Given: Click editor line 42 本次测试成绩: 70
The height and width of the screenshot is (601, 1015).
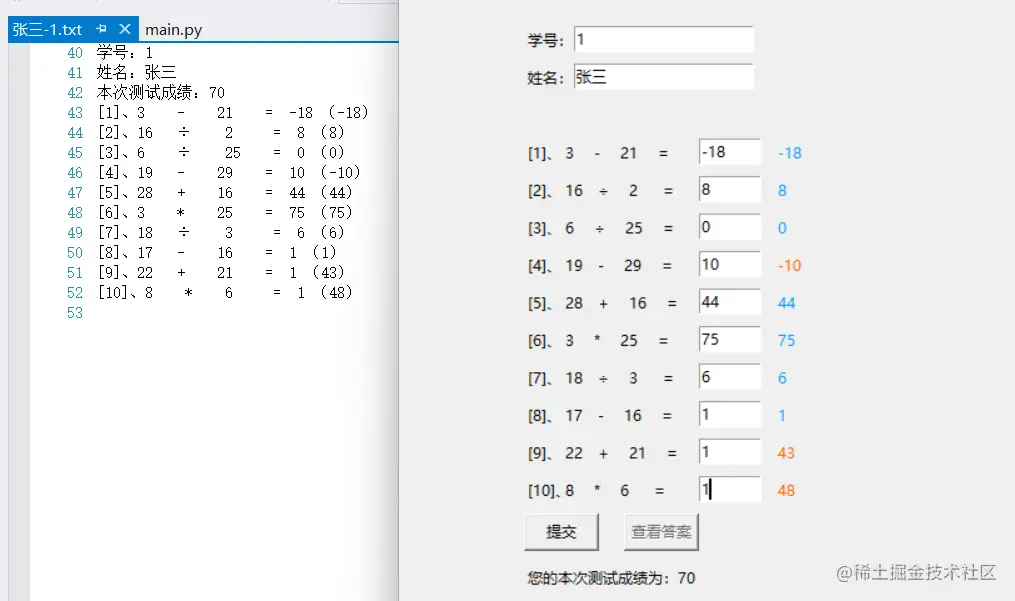Looking at the screenshot, I should point(161,93).
